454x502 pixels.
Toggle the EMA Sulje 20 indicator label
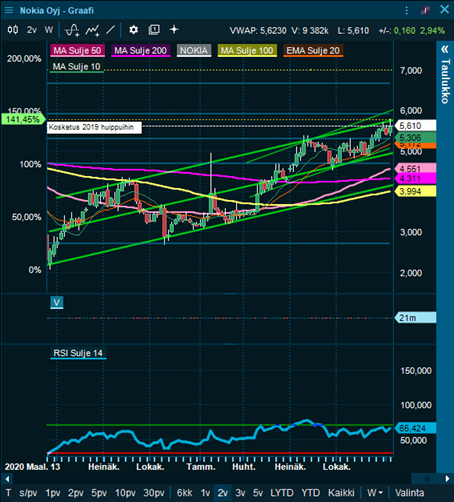click(x=313, y=51)
